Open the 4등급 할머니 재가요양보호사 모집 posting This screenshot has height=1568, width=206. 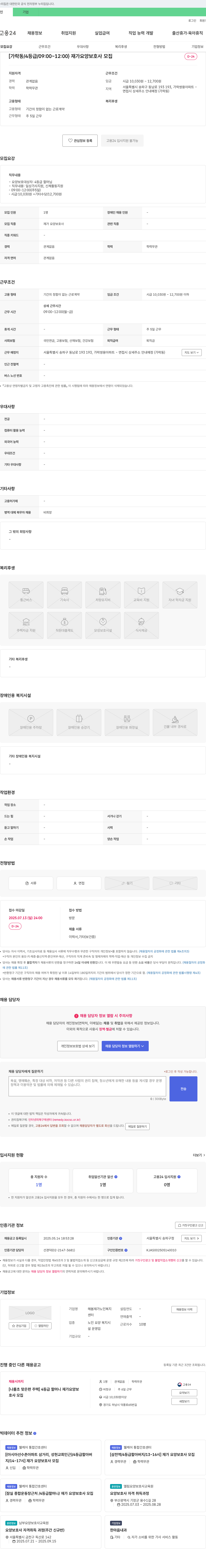(x=44, y=1392)
